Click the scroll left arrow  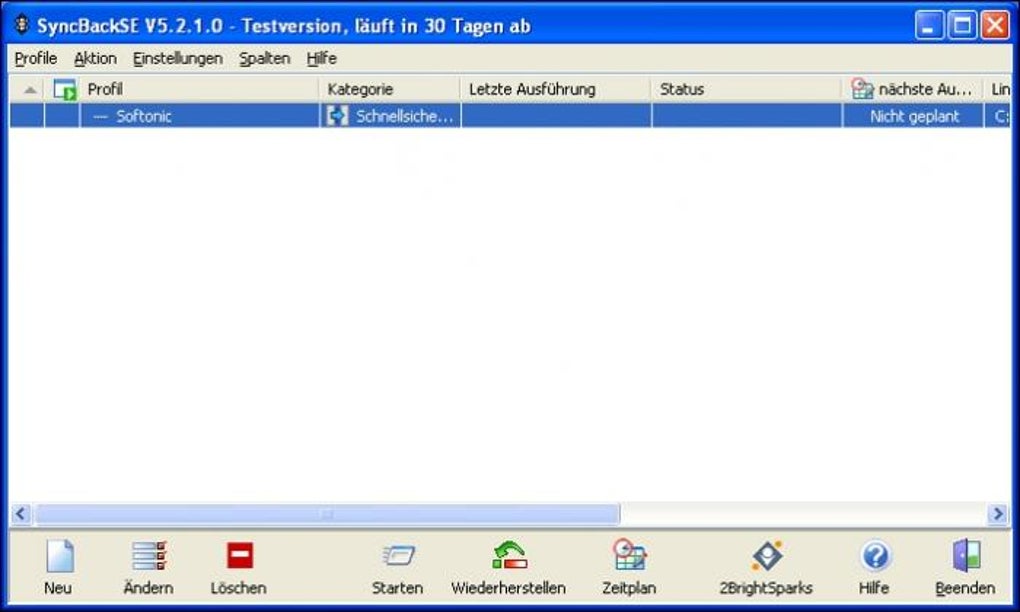[x=21, y=514]
